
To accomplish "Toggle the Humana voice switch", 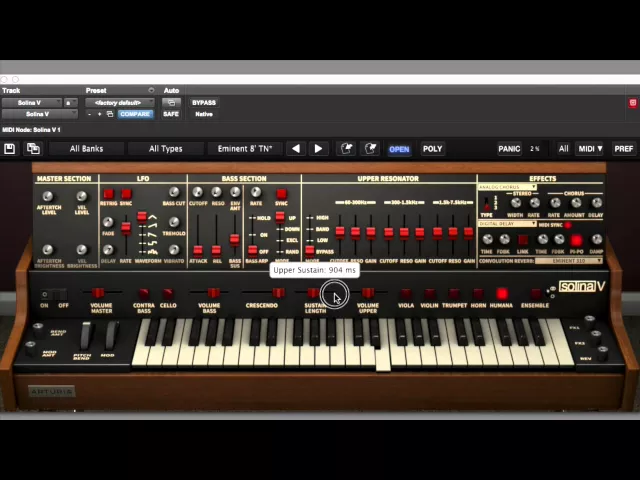I will [x=502, y=293].
